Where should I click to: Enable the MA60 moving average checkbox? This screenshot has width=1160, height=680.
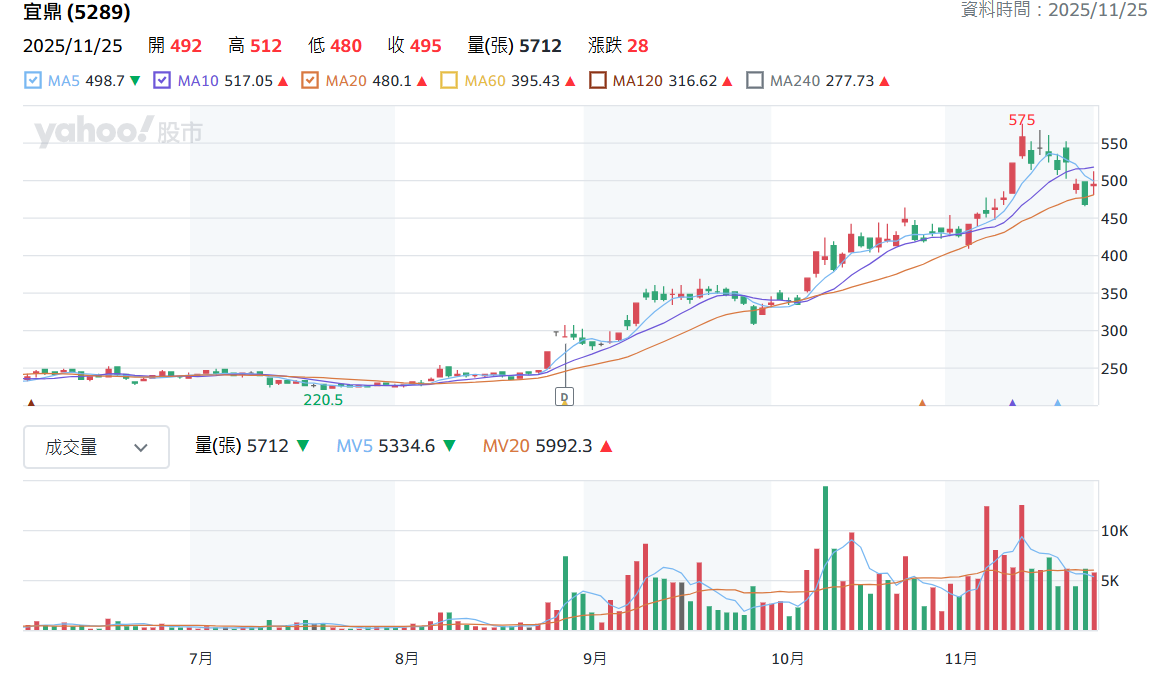coord(448,81)
